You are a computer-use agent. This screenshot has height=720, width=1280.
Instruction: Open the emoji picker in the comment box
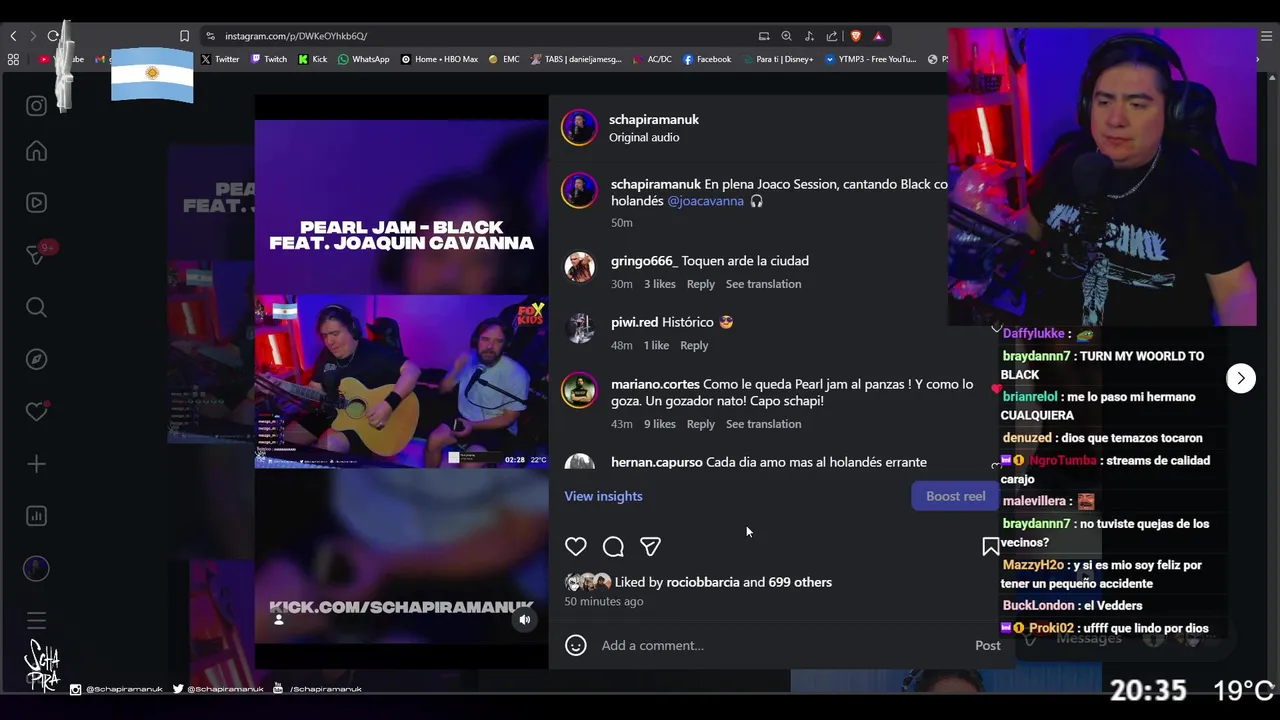(x=576, y=645)
